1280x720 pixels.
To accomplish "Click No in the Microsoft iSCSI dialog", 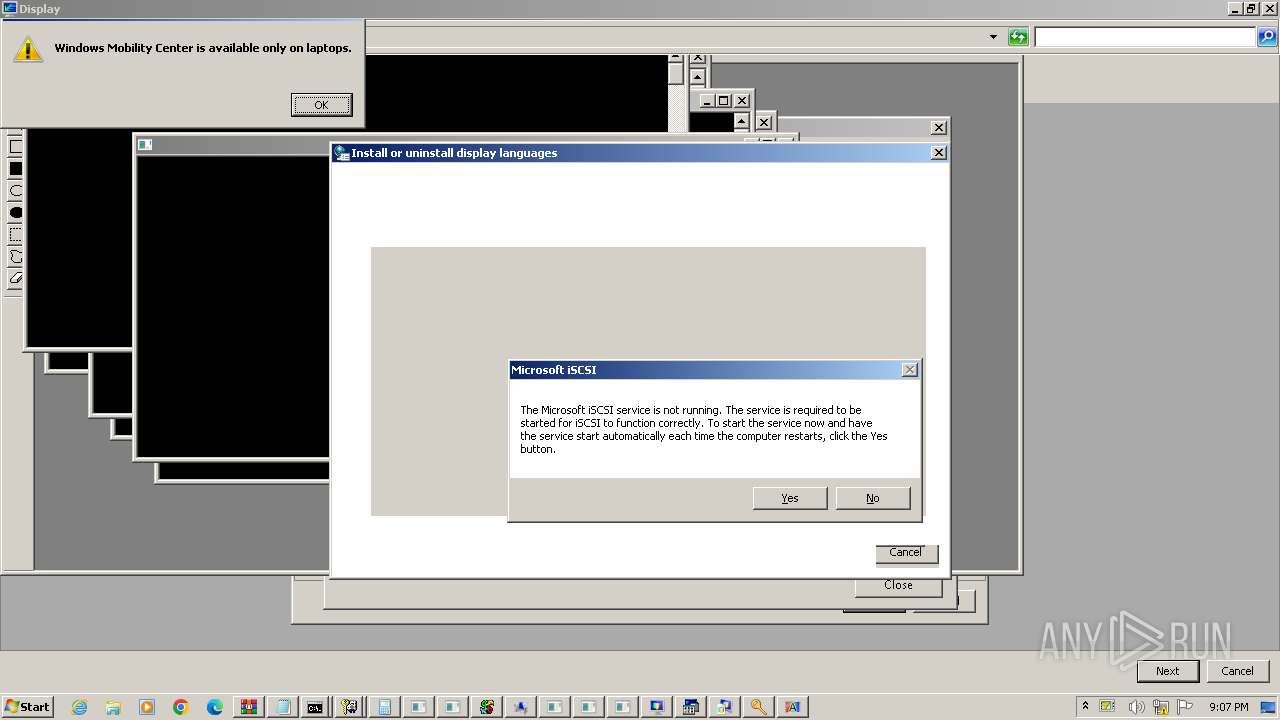I will coord(873,498).
